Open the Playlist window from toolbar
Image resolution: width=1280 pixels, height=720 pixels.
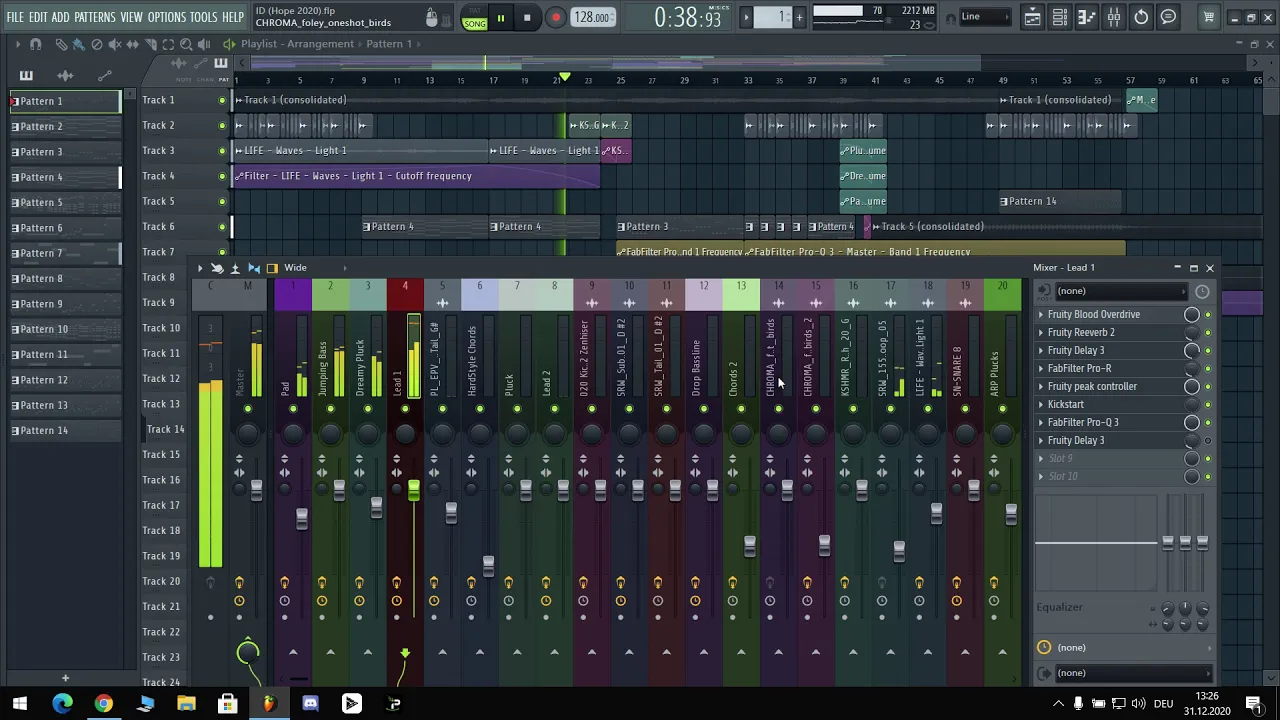(x=1032, y=17)
